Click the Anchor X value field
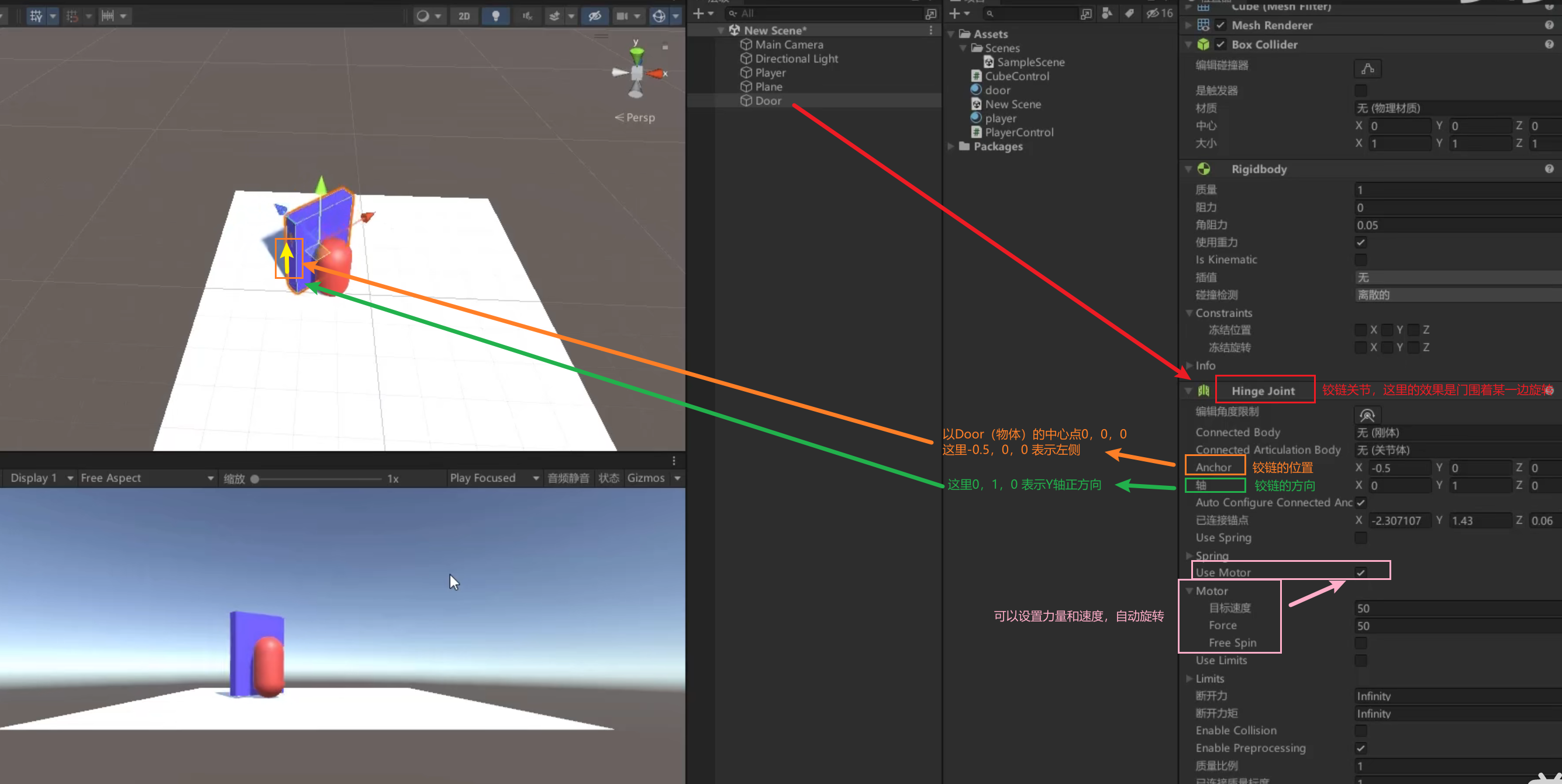1562x784 pixels. [1399, 468]
